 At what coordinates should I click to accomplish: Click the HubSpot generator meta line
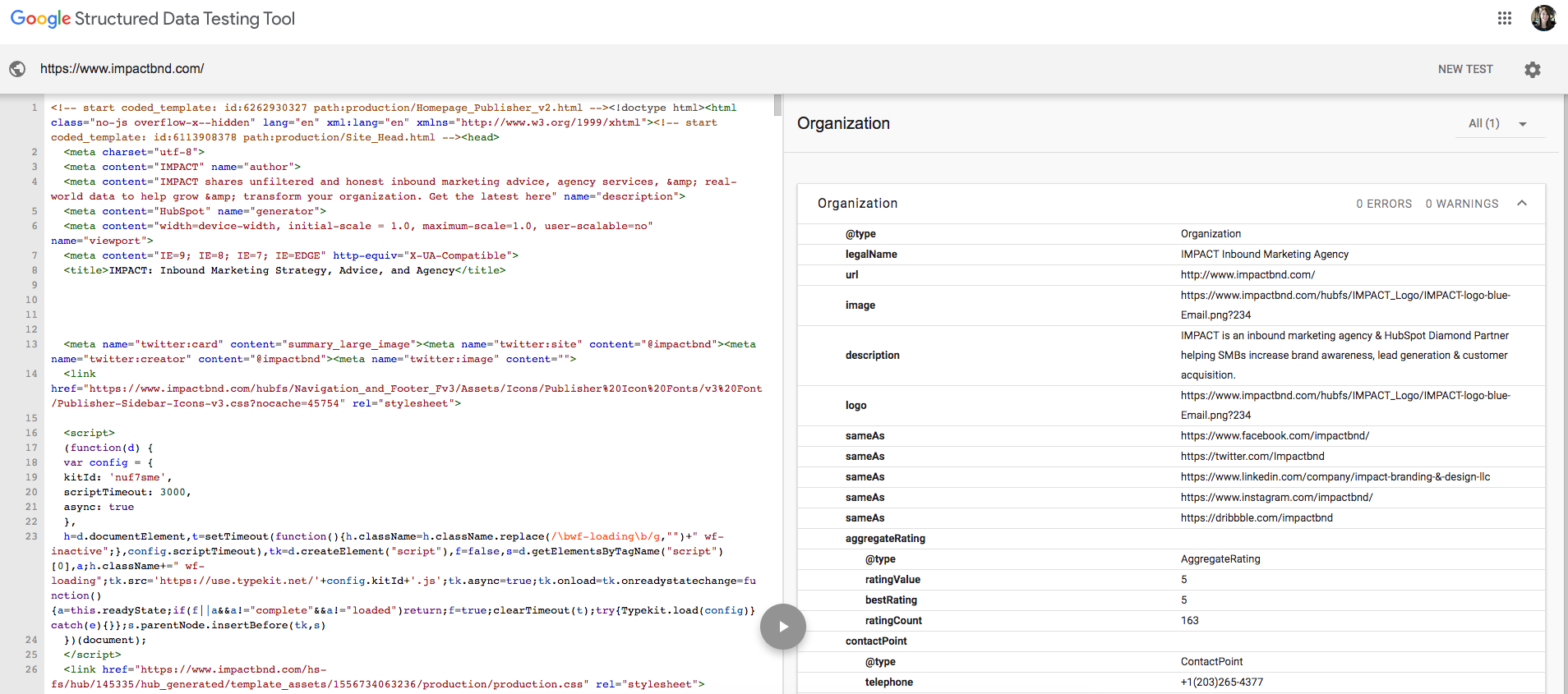click(195, 211)
